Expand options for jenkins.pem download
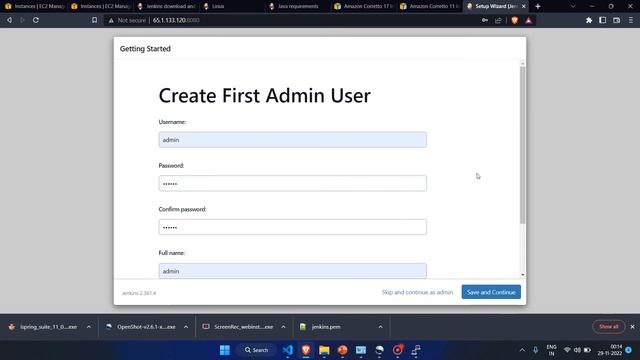640x360 pixels. click(380, 327)
